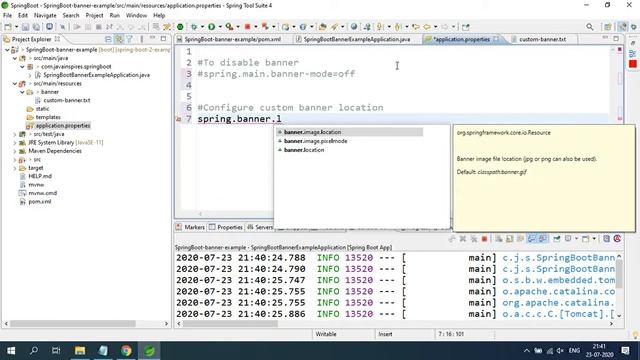Click the external link share icon in toolbar

pyautogui.click(x=466, y=27)
